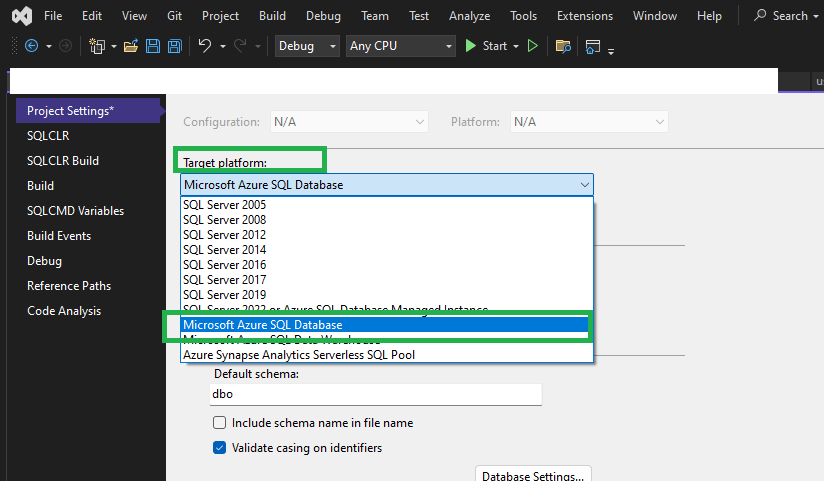Uncheck Validate casing on identifiers
The image size is (830, 481).
[219, 448]
